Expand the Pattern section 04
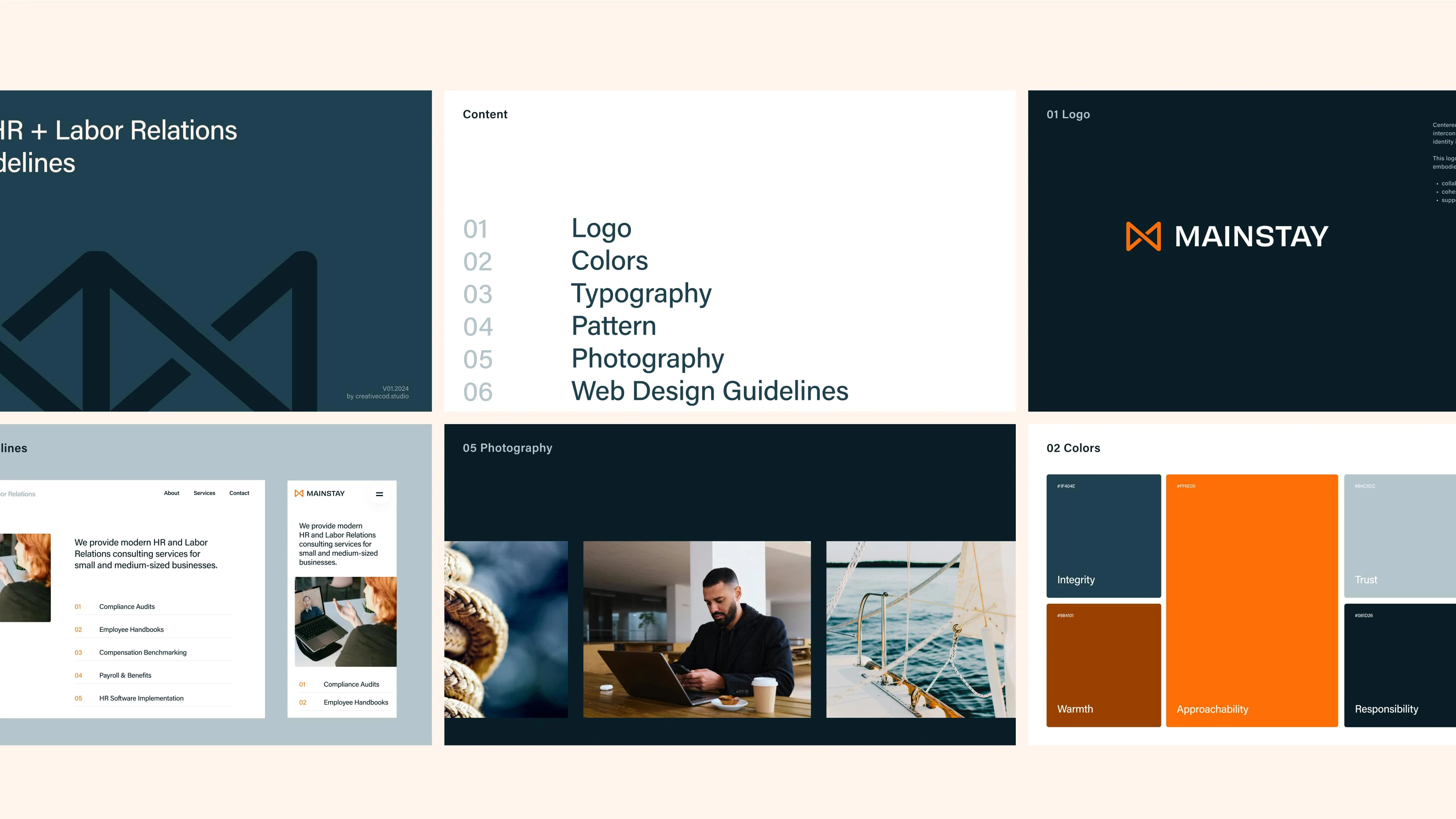 (612, 326)
